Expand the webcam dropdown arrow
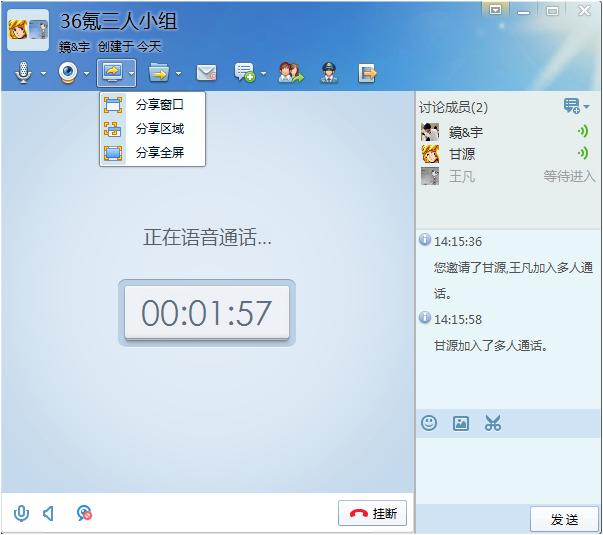Viewport: 603px width, 535px height. (x=87, y=73)
